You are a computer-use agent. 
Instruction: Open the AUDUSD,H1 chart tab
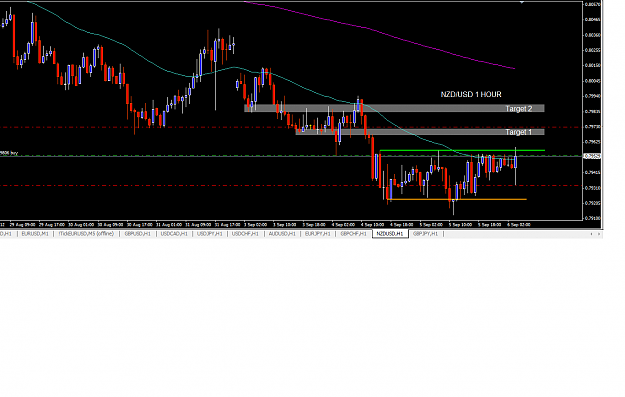tap(282, 234)
